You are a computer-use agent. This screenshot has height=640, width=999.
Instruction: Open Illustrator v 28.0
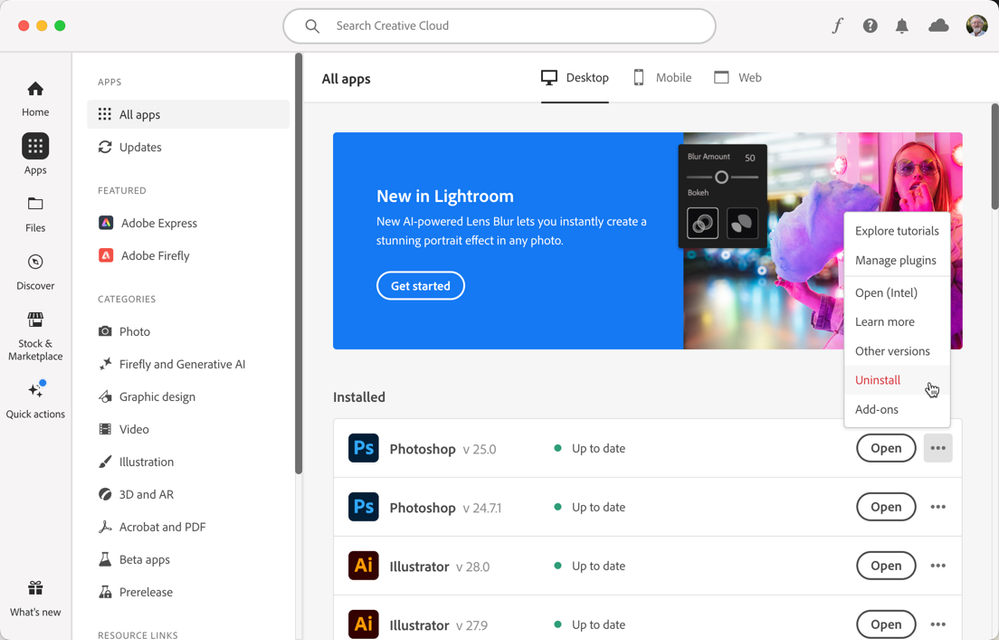click(886, 565)
